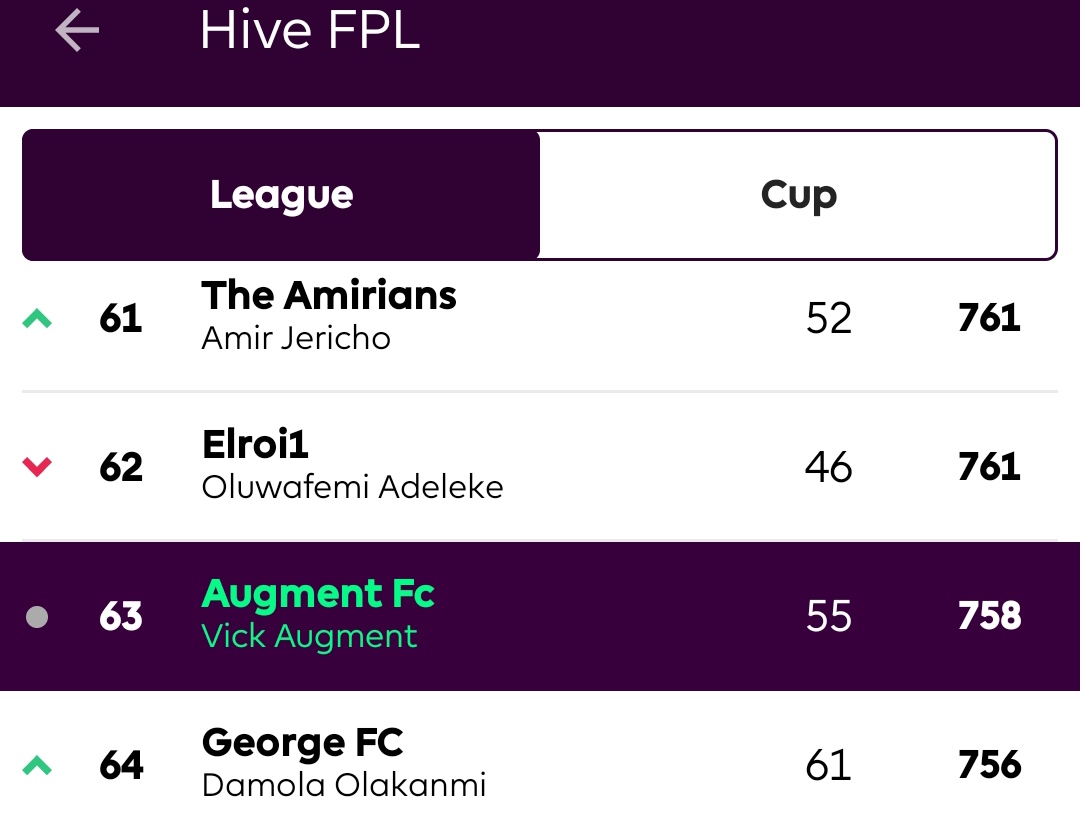The image size is (1080, 835).
Task: Click gameweek score 61 for George FC
Action: click(x=829, y=765)
